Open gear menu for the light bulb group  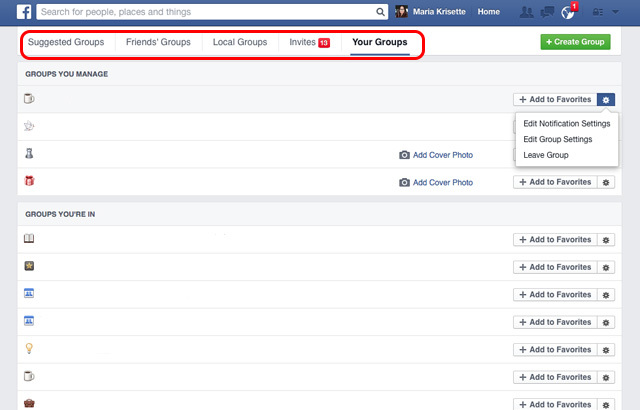606,350
